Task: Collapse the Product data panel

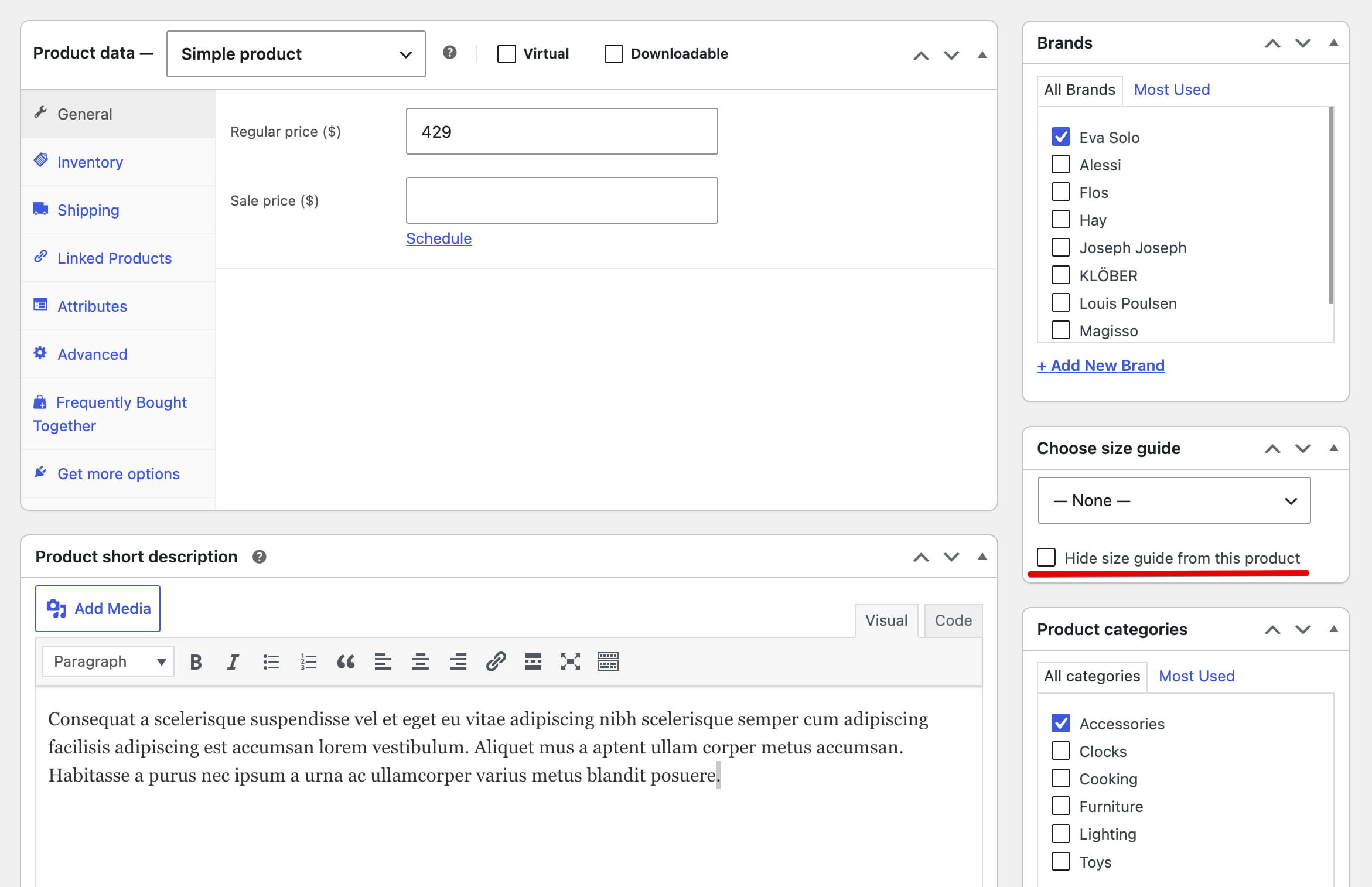Action: [x=982, y=55]
